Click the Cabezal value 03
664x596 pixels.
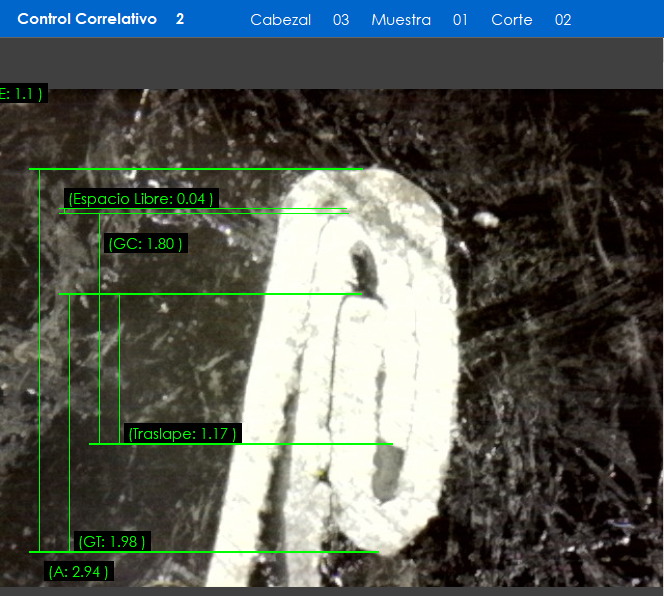341,20
